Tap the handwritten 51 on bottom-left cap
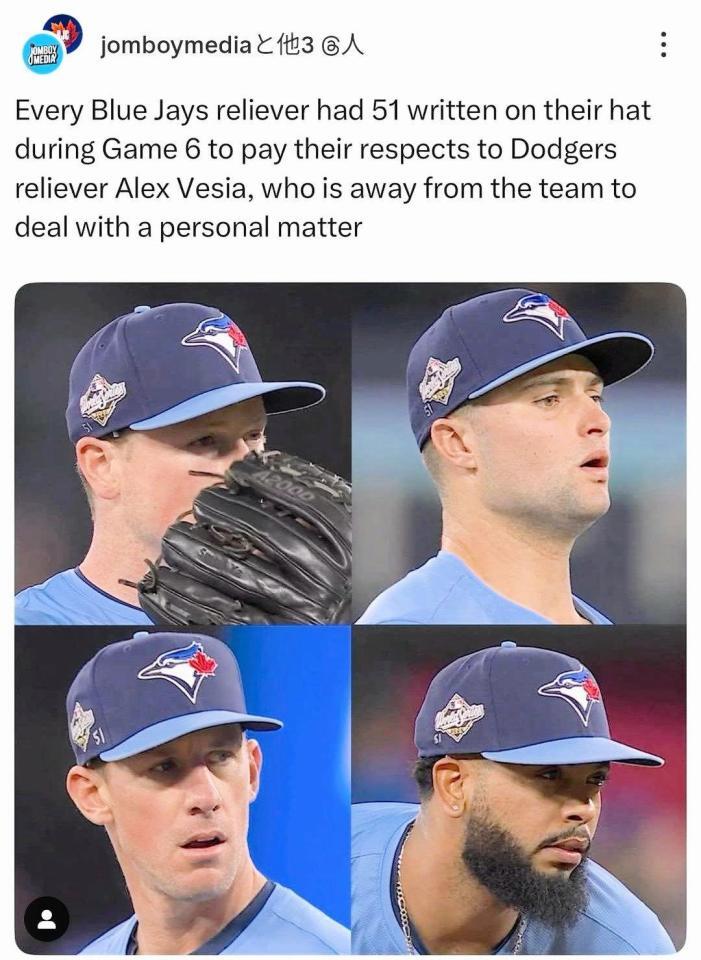 click(99, 738)
